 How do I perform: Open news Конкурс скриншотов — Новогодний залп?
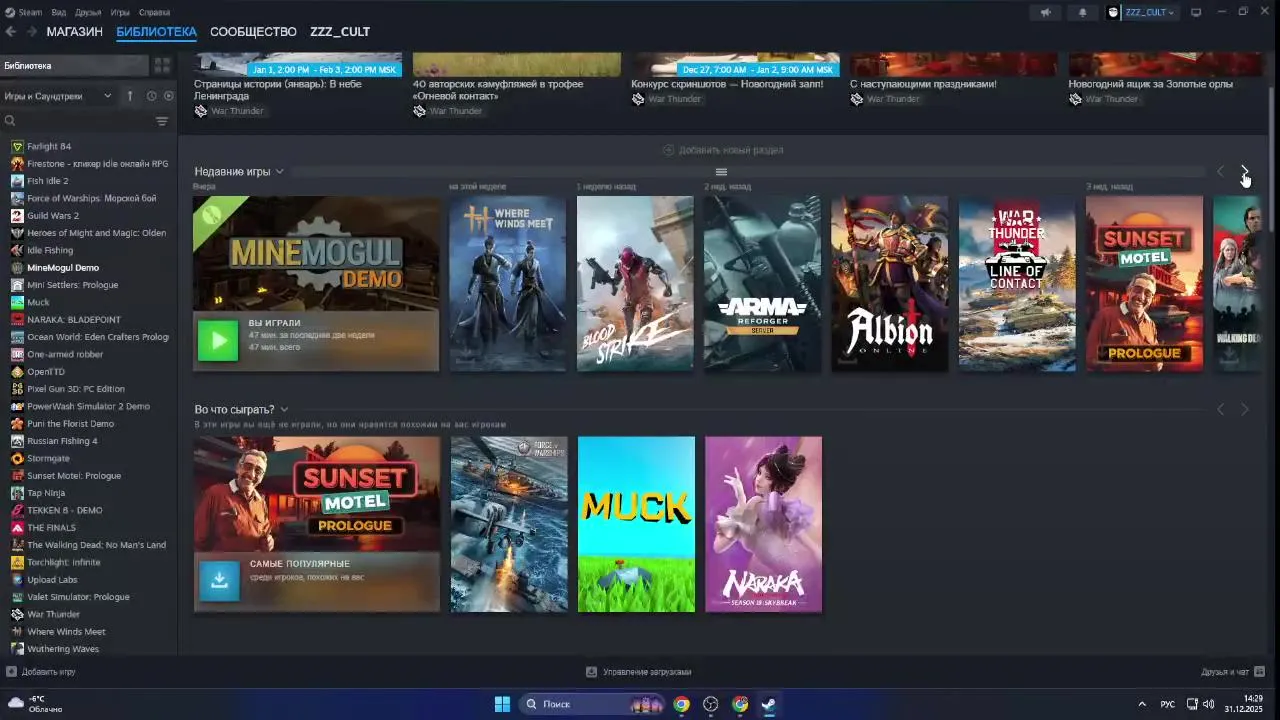(x=727, y=84)
